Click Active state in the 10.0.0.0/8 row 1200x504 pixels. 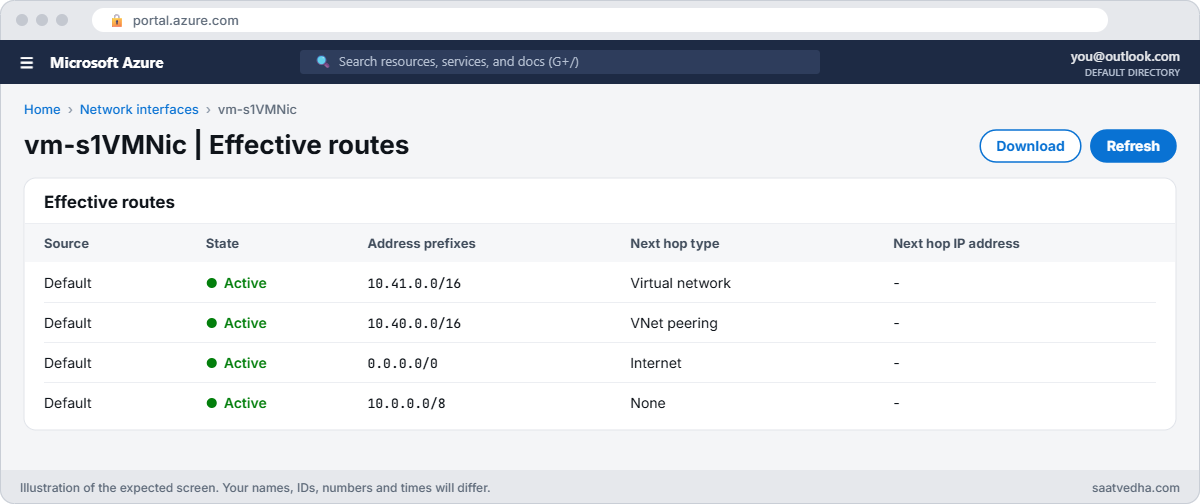click(x=236, y=403)
